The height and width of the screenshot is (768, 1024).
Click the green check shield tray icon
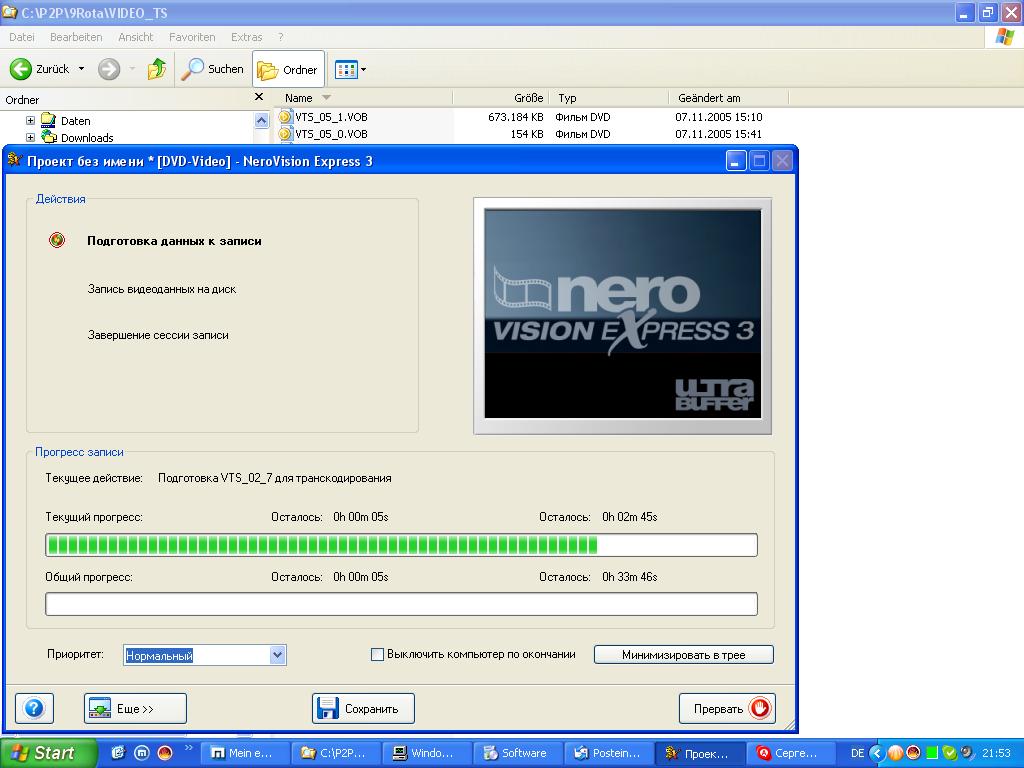click(949, 753)
